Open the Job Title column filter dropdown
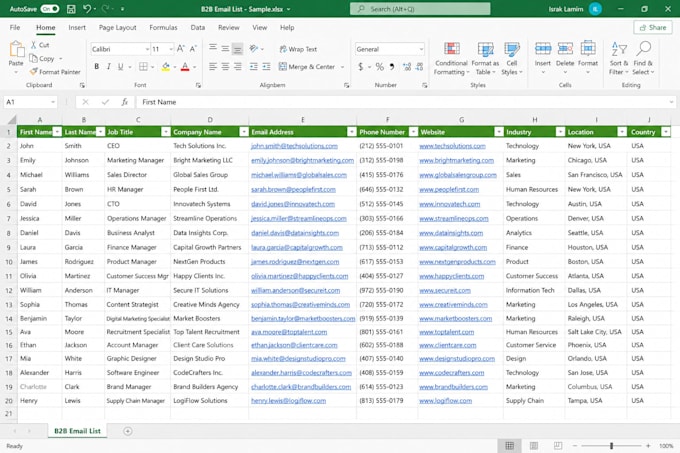 coord(166,132)
